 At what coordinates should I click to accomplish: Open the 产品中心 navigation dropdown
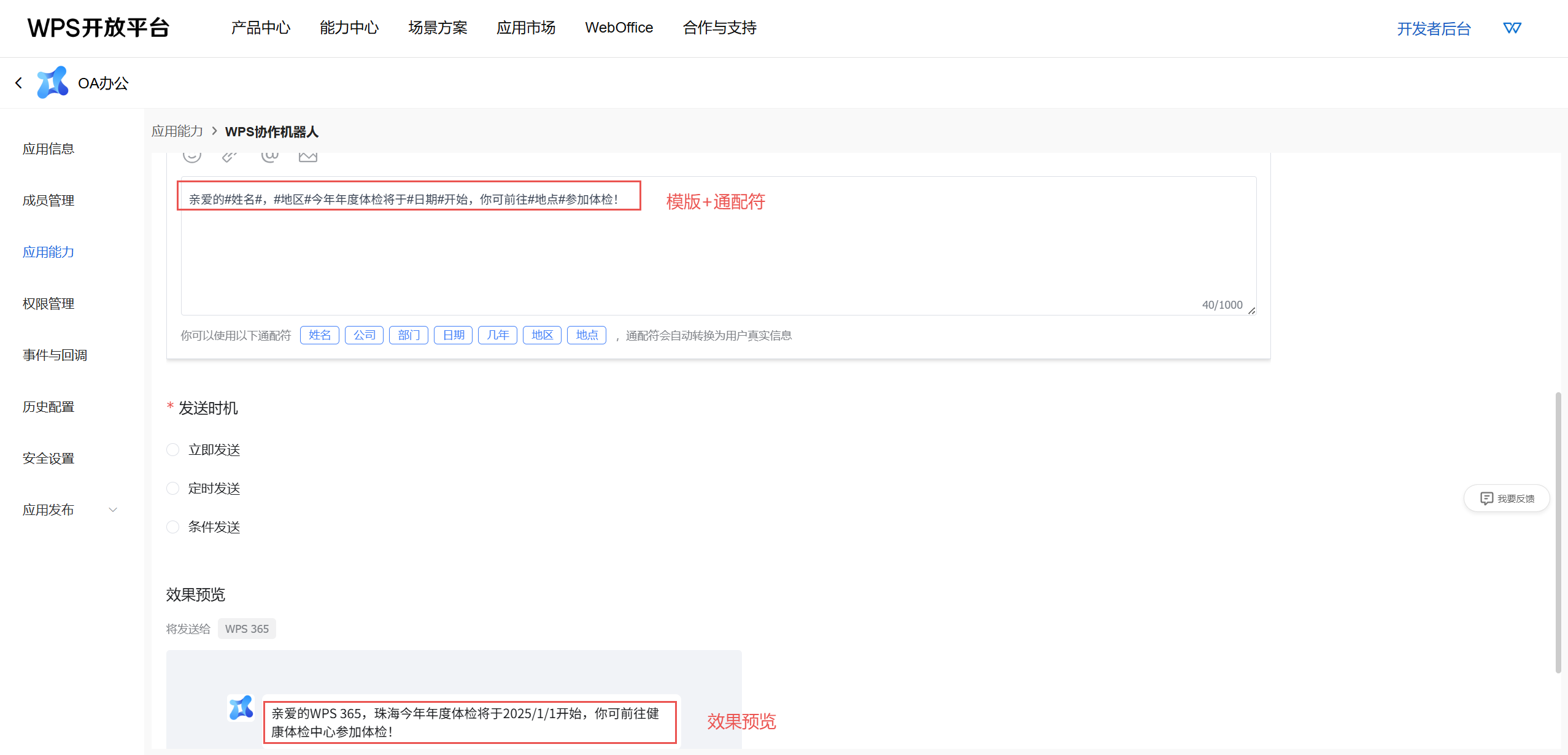click(261, 28)
